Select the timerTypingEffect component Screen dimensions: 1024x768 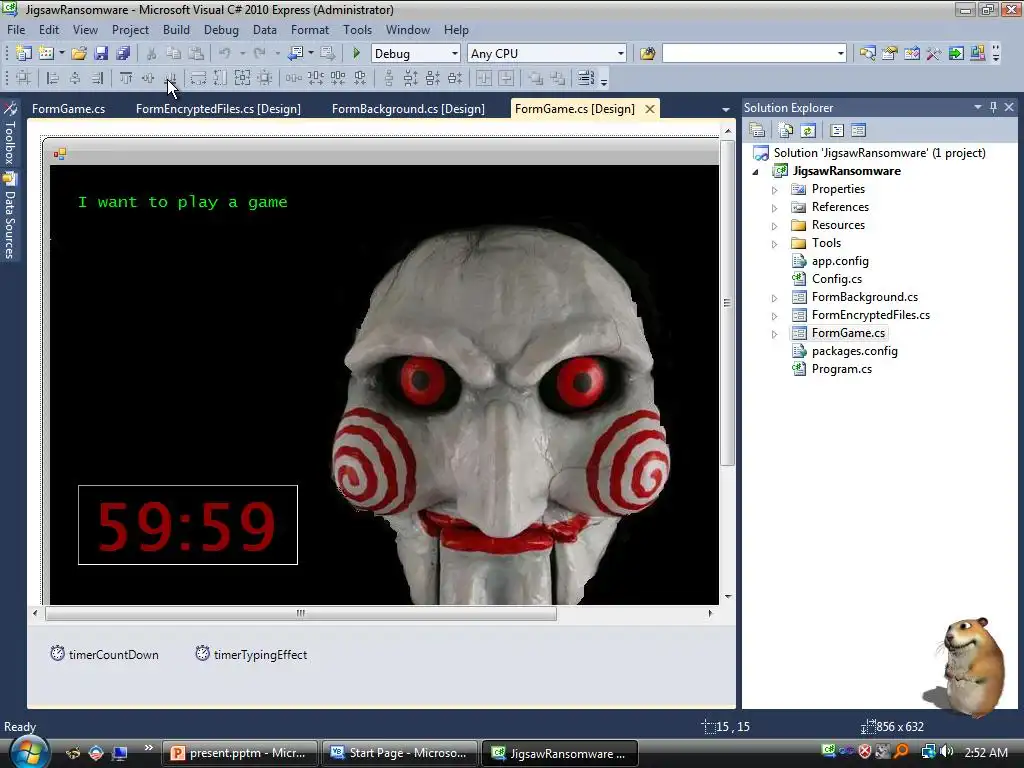pyautogui.click(x=251, y=654)
